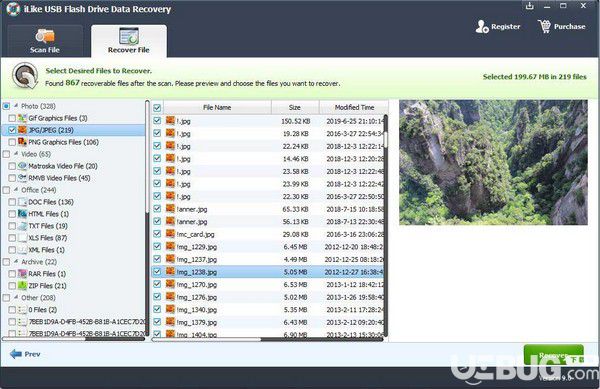Sort by the File Name column header
Viewport: 600px width, 389px height.
click(x=217, y=107)
